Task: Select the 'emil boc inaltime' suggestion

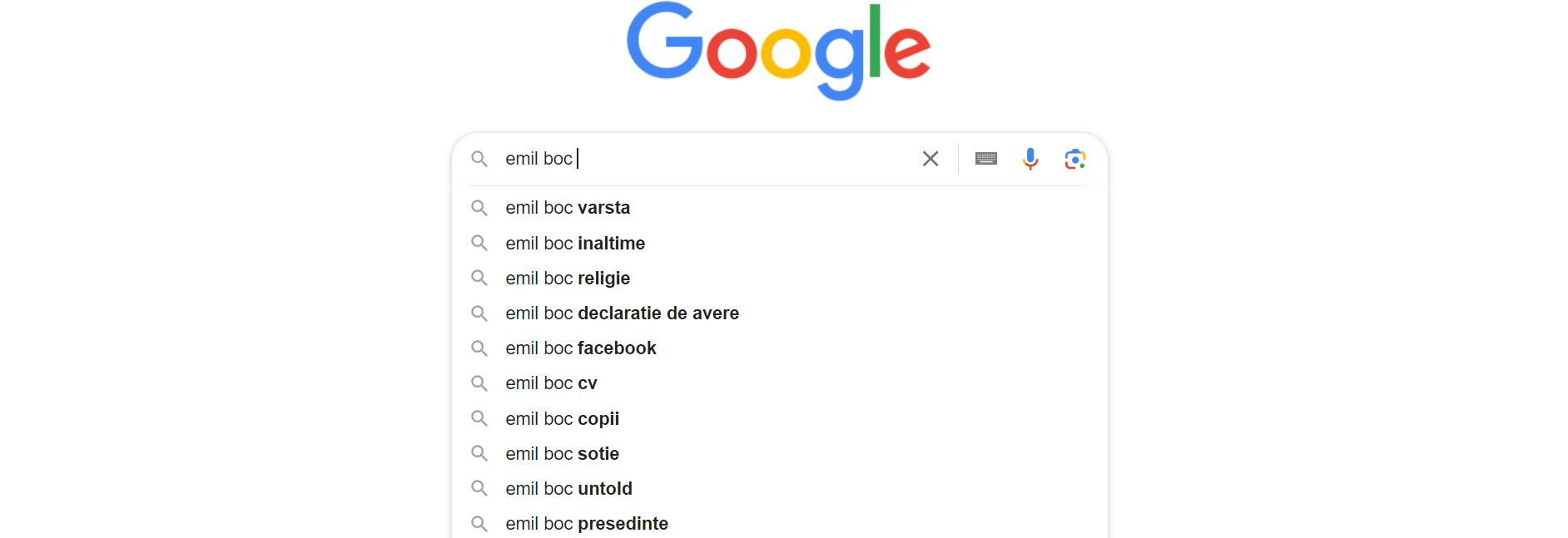Action: 576,243
